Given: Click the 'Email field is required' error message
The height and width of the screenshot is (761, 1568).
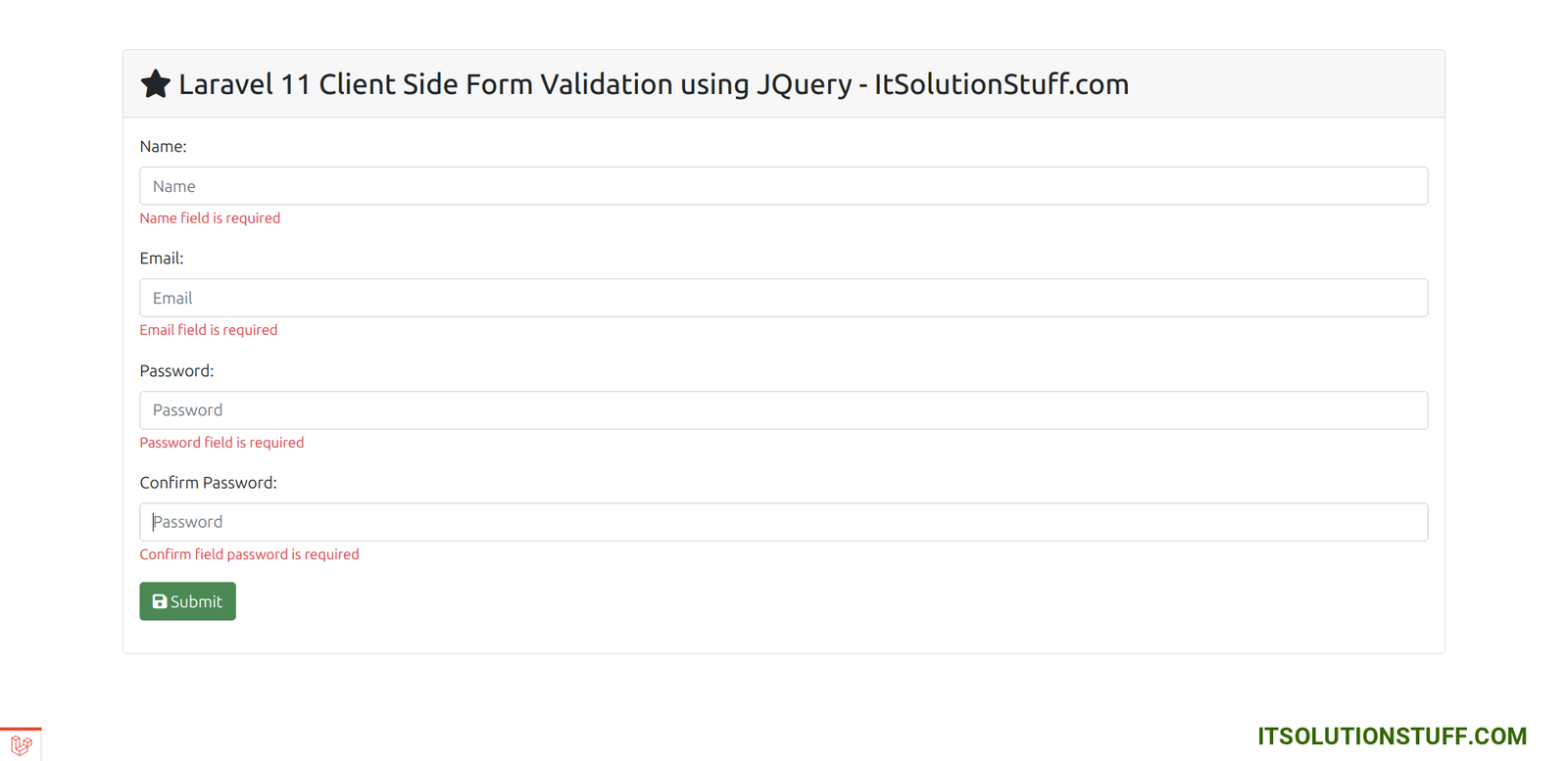Looking at the screenshot, I should tap(208, 329).
